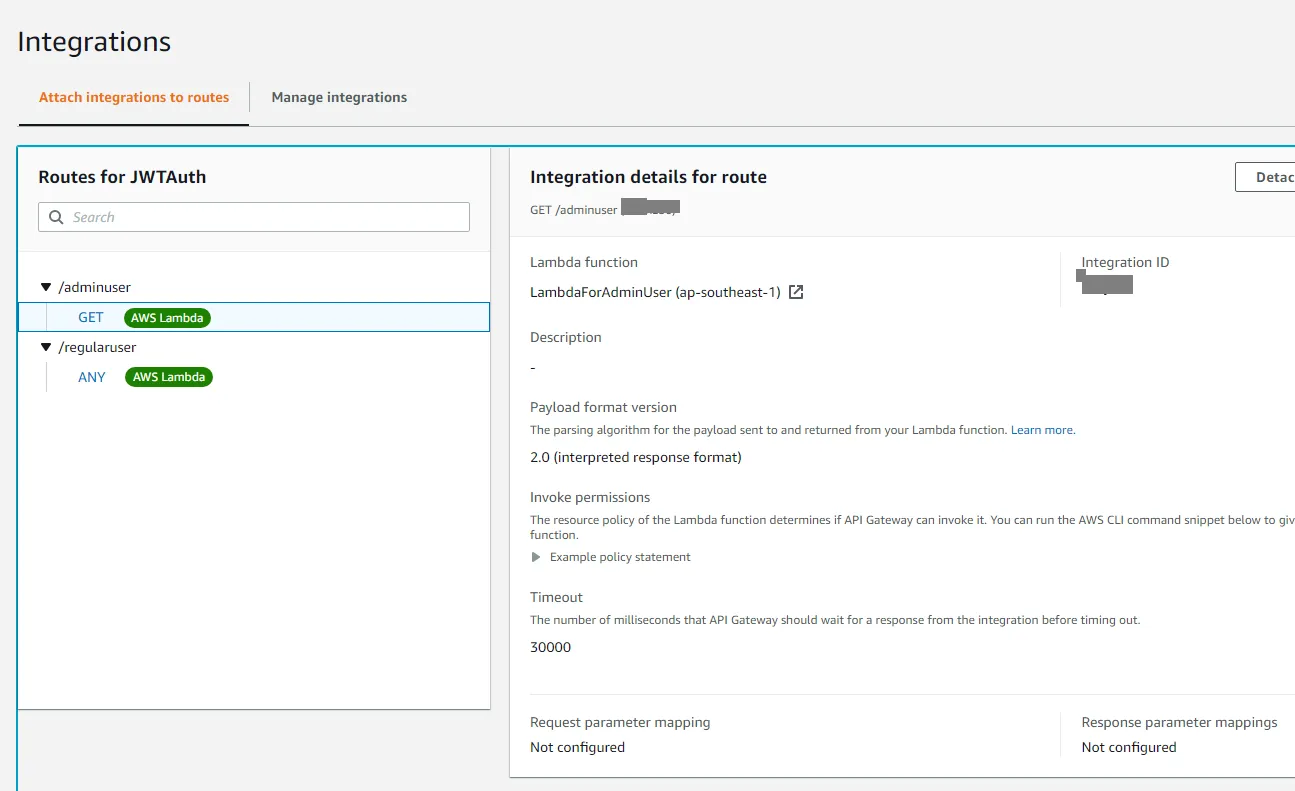Open the Learn more link
1295x791 pixels.
coord(1042,430)
